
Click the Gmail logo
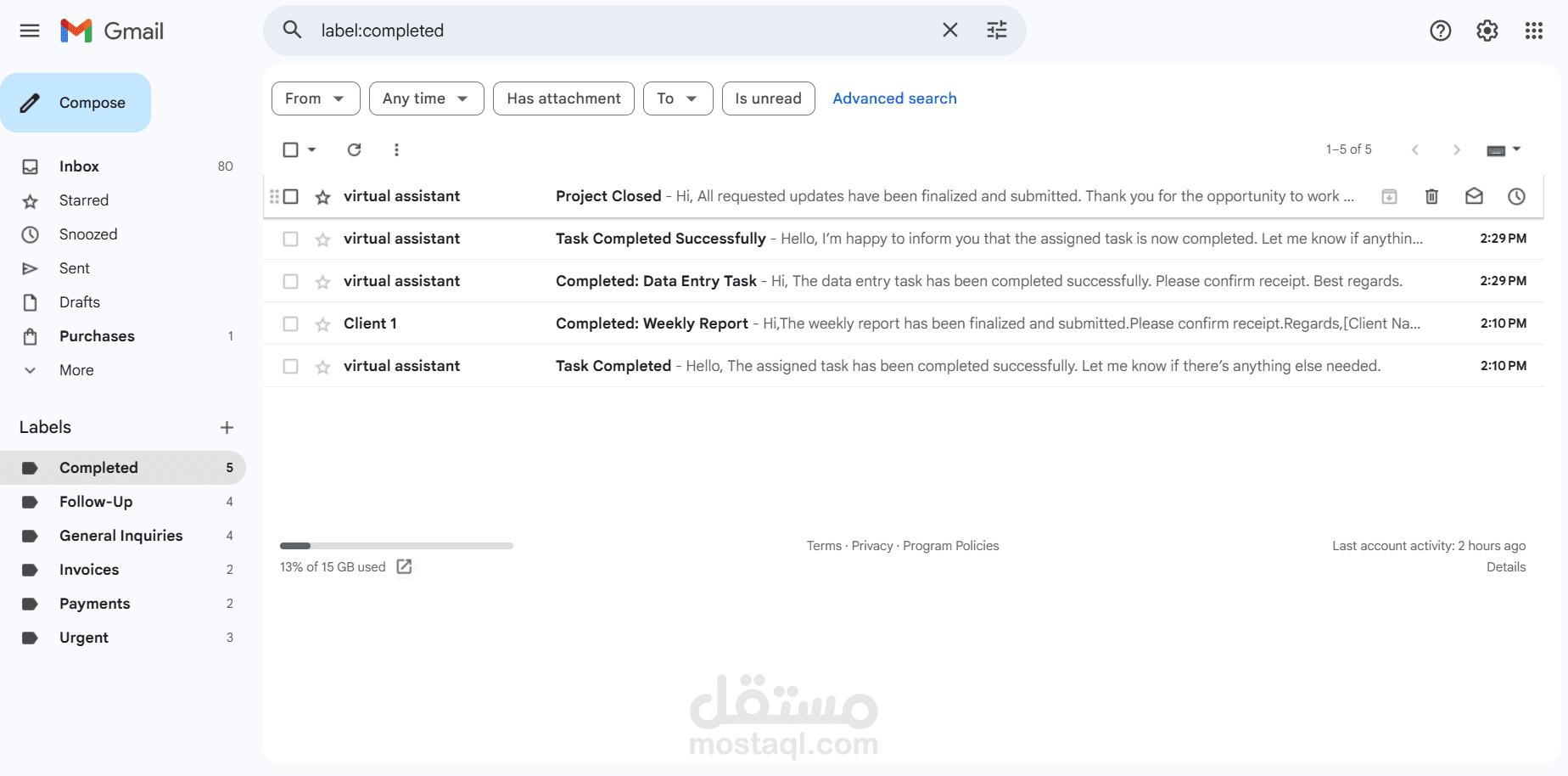pyautogui.click(x=112, y=31)
